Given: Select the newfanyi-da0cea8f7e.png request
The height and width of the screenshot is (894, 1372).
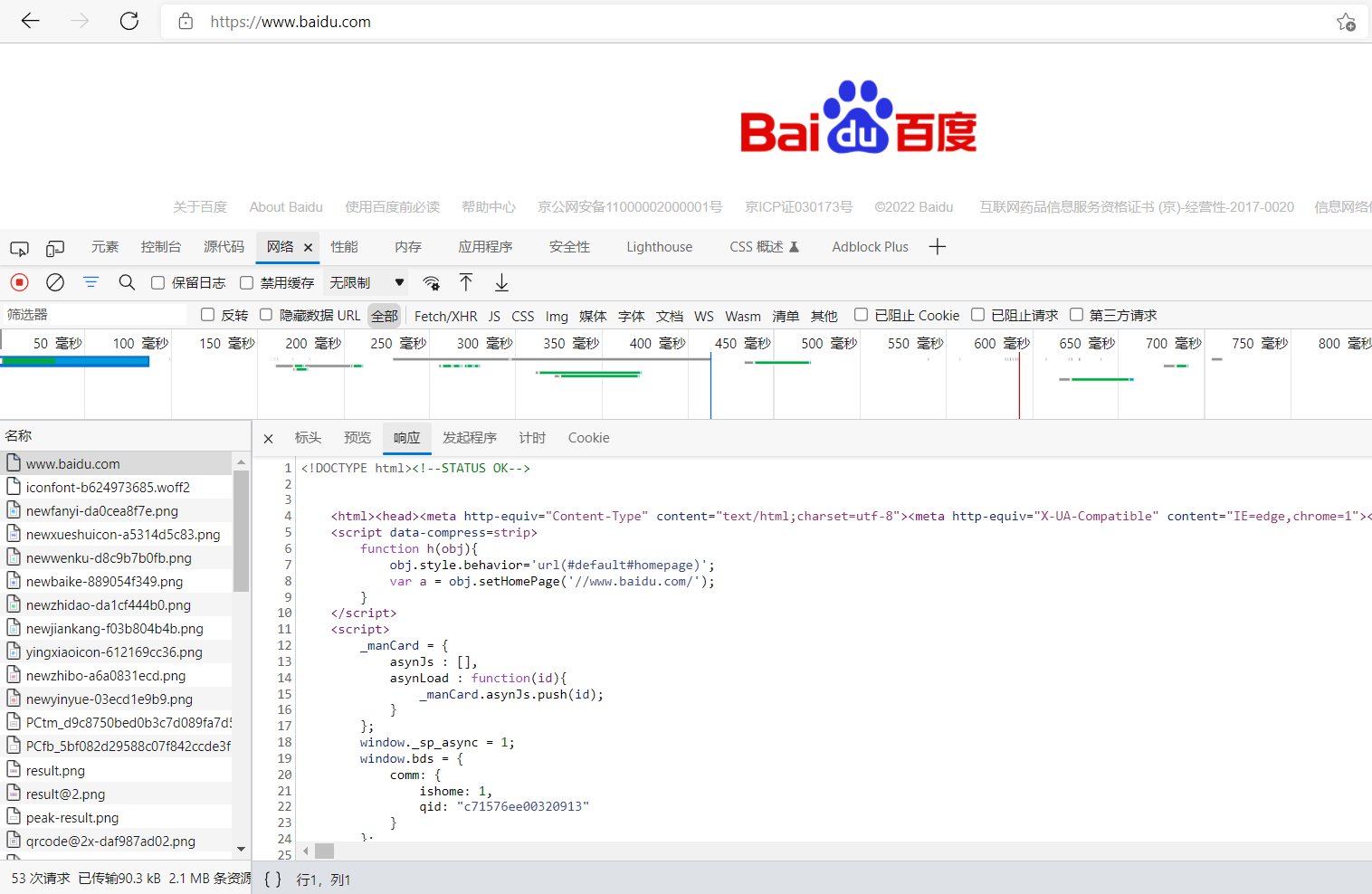Looking at the screenshot, I should point(116,510).
